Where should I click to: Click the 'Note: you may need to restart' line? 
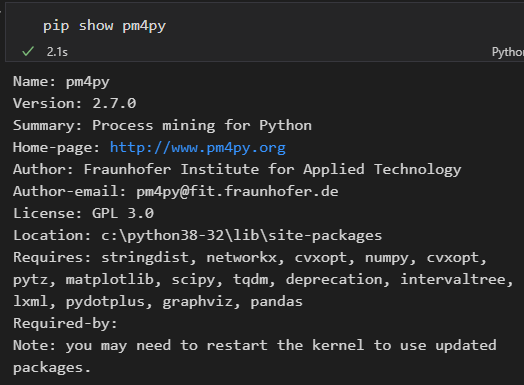click(x=255, y=346)
